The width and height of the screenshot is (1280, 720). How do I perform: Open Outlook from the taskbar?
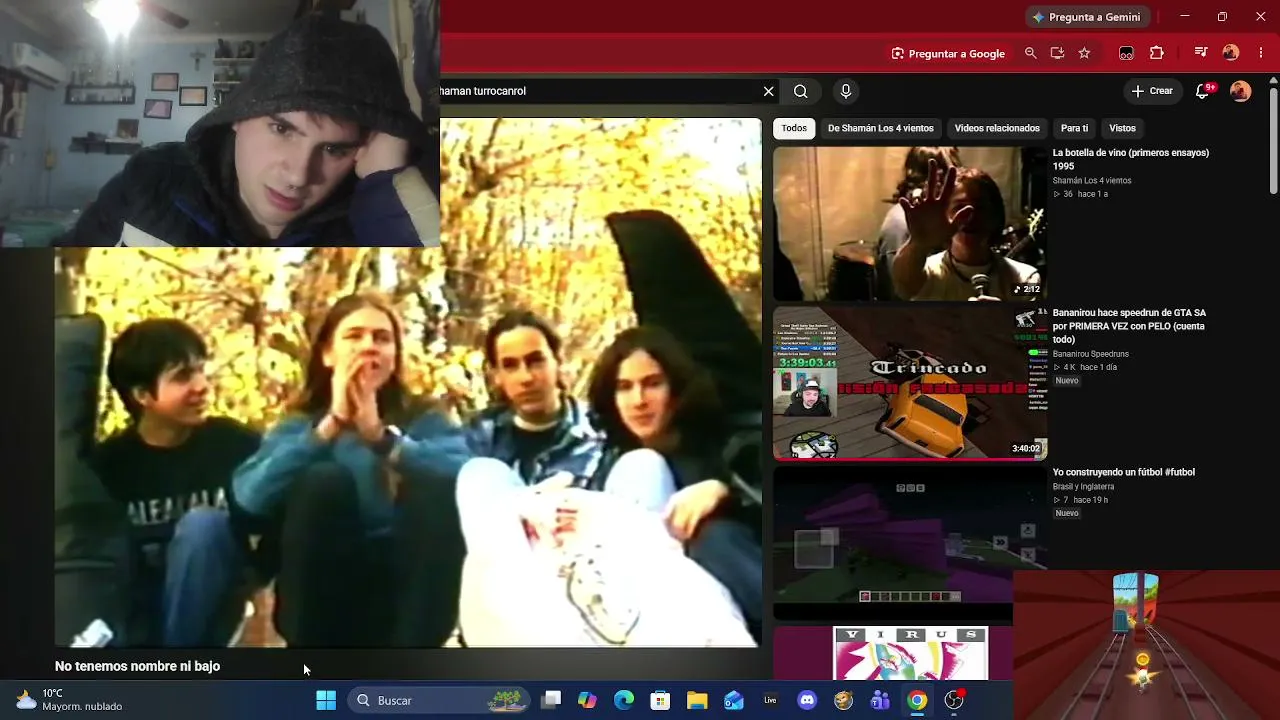point(734,700)
